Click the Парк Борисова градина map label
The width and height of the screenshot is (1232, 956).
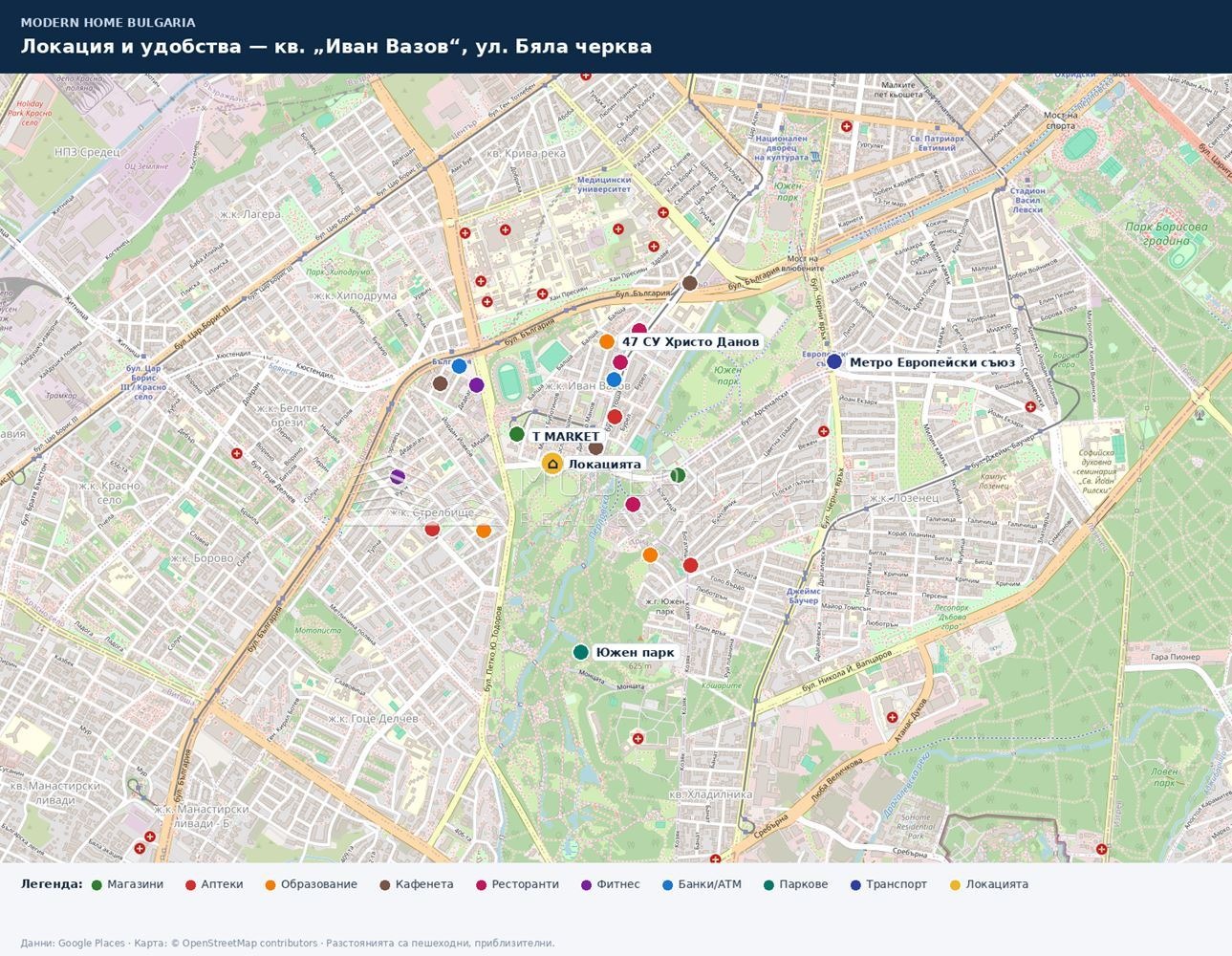(1165, 233)
